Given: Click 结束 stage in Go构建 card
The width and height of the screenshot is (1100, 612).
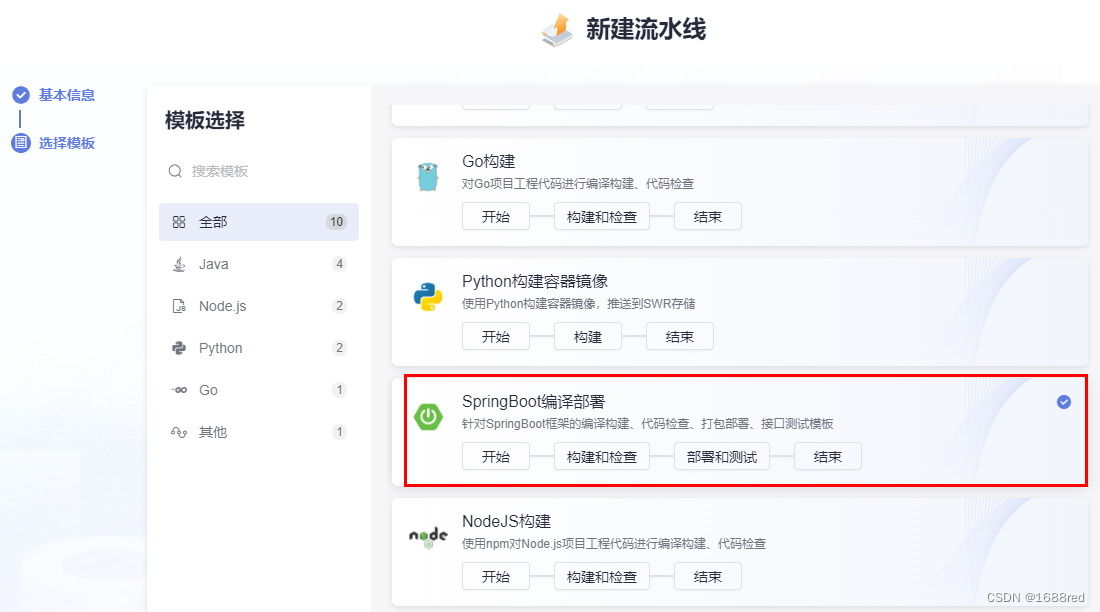Looking at the screenshot, I should point(708,217).
